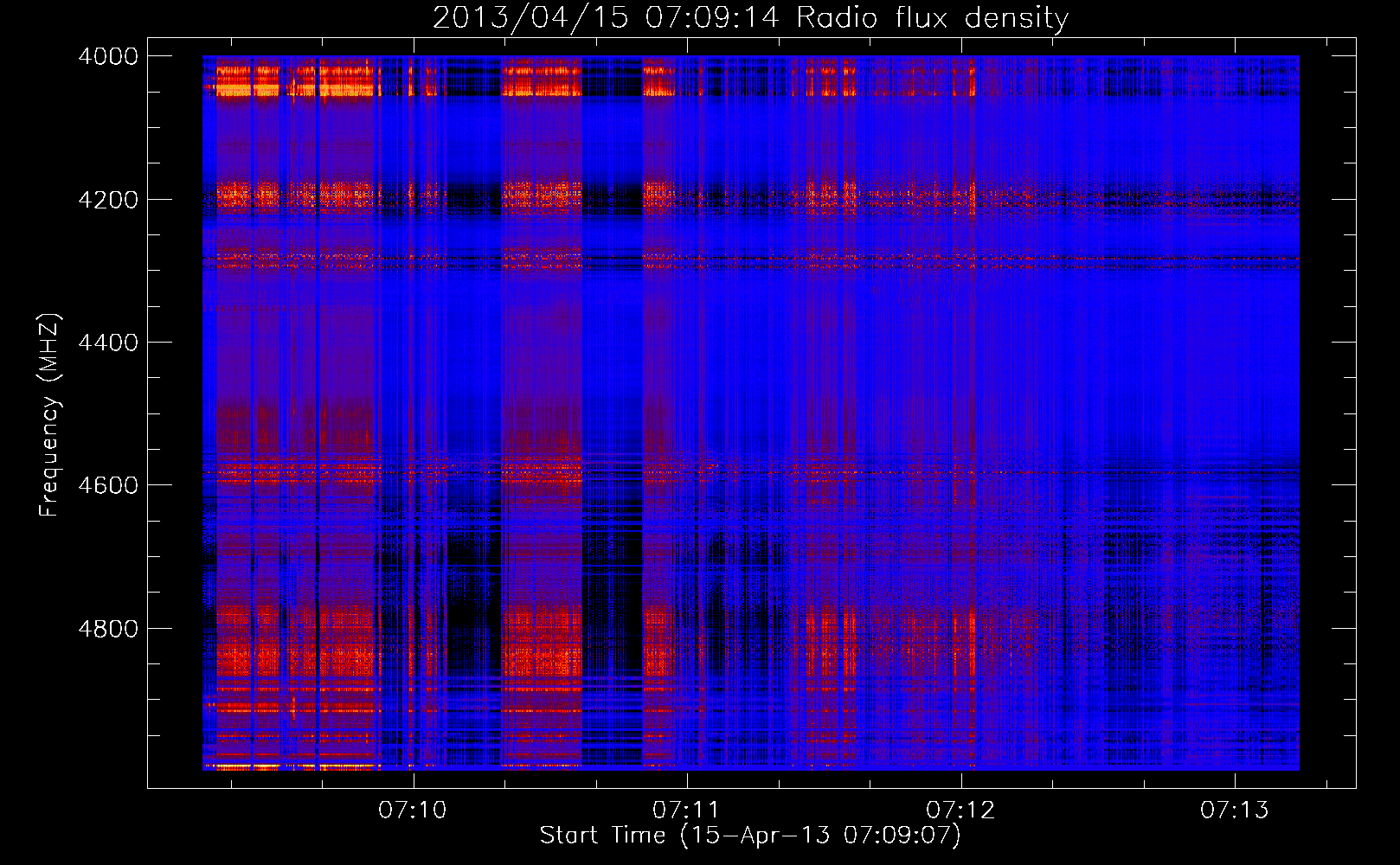Click the 07:13 time axis label
1400x865 pixels.
click(1235, 810)
